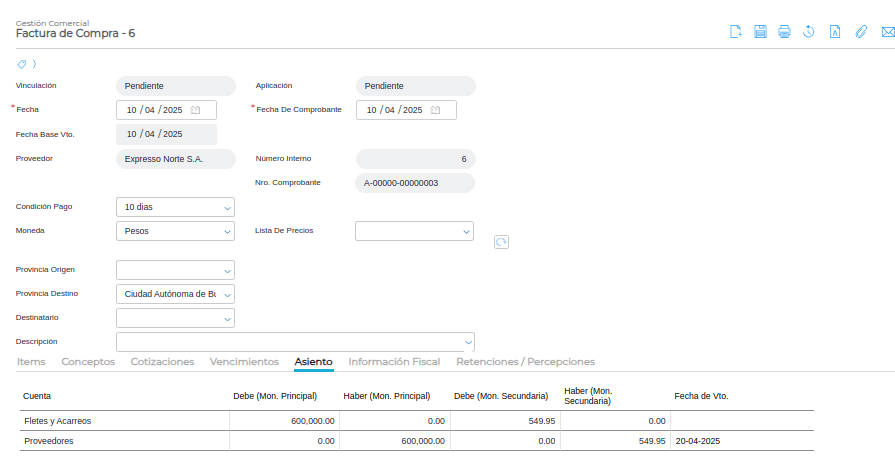Click refresh icon beside Lista De Precios
Image resolution: width=895 pixels, height=464 pixels.
click(501, 242)
